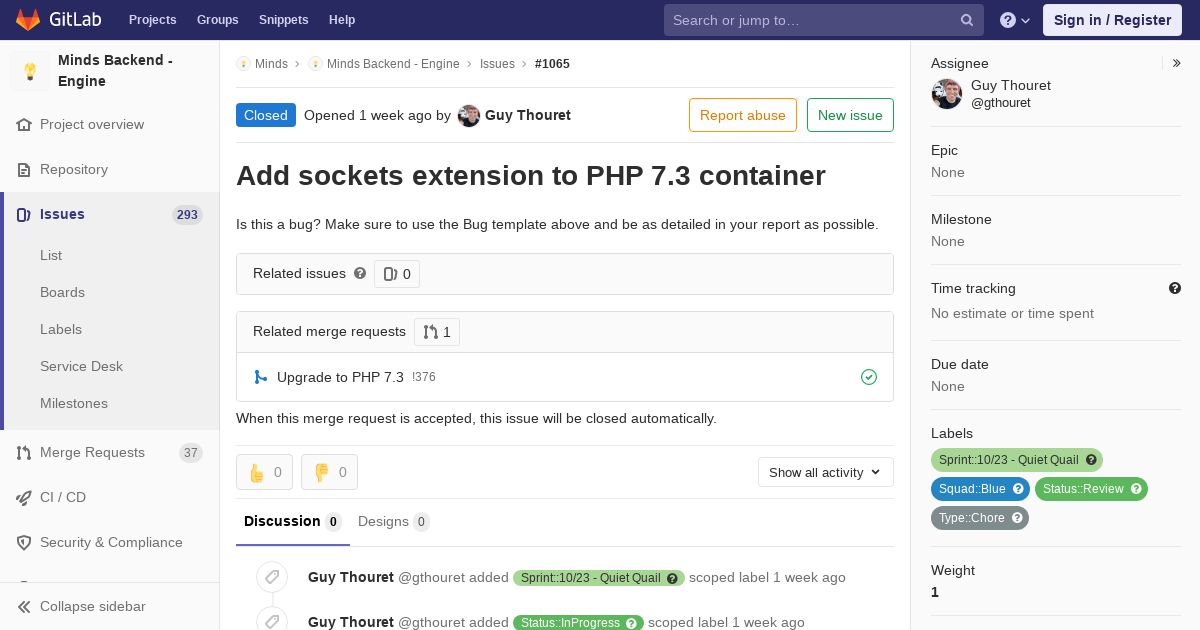Click the CI / CD rocket icon

[x=24, y=498]
